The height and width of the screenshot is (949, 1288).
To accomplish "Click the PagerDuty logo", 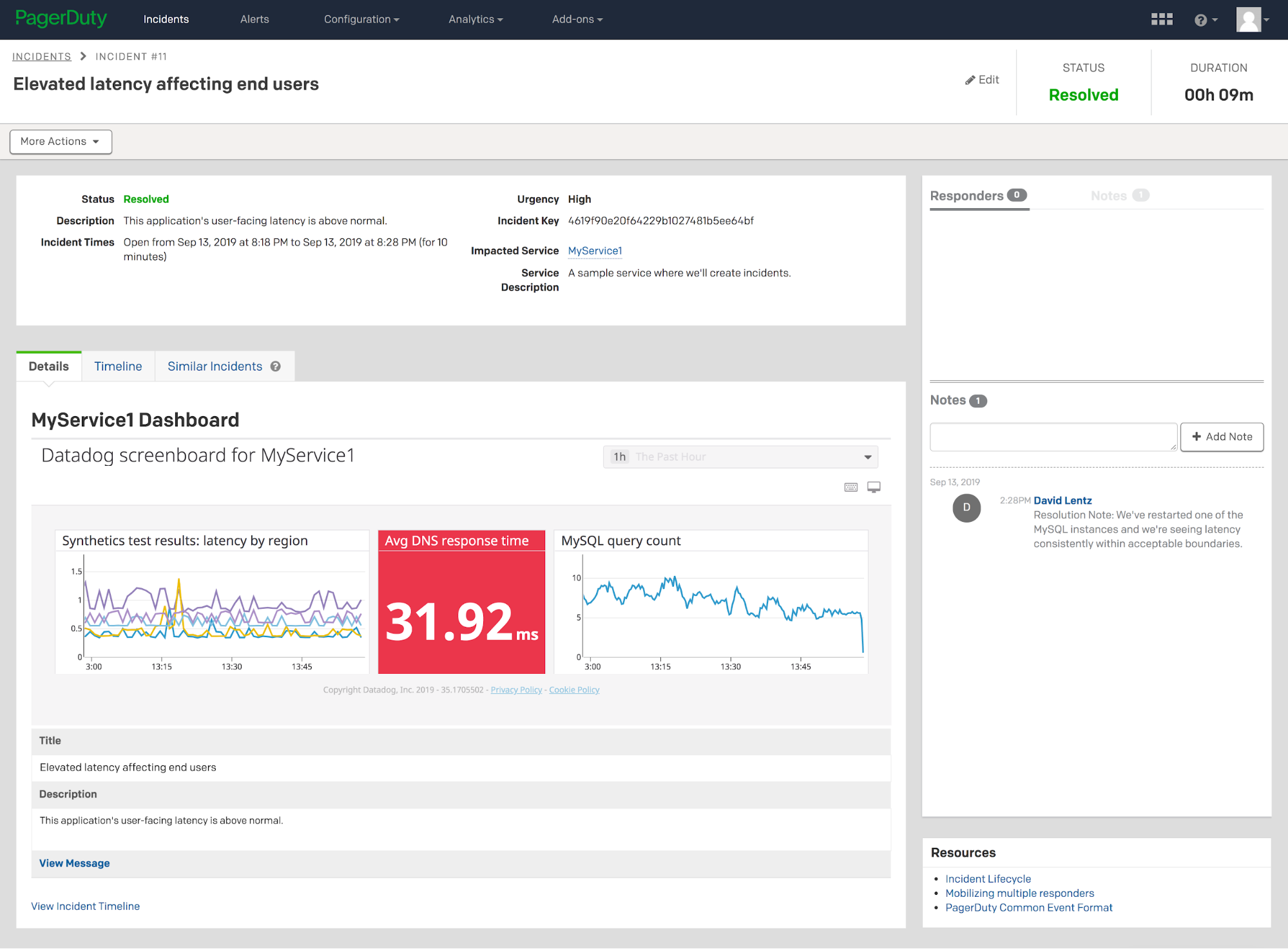I will tap(61, 18).
